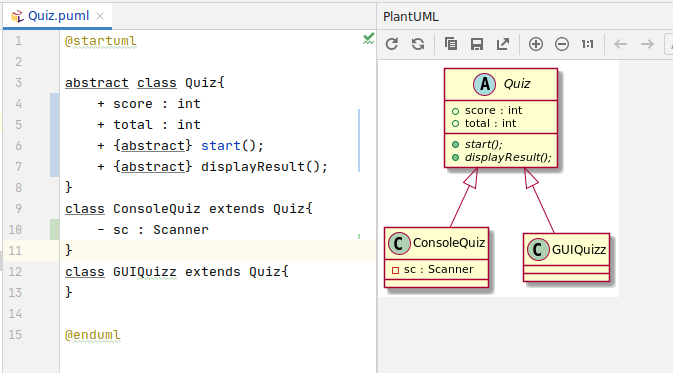
Task: Click the blue 'start' method name in code
Action: coord(221,146)
